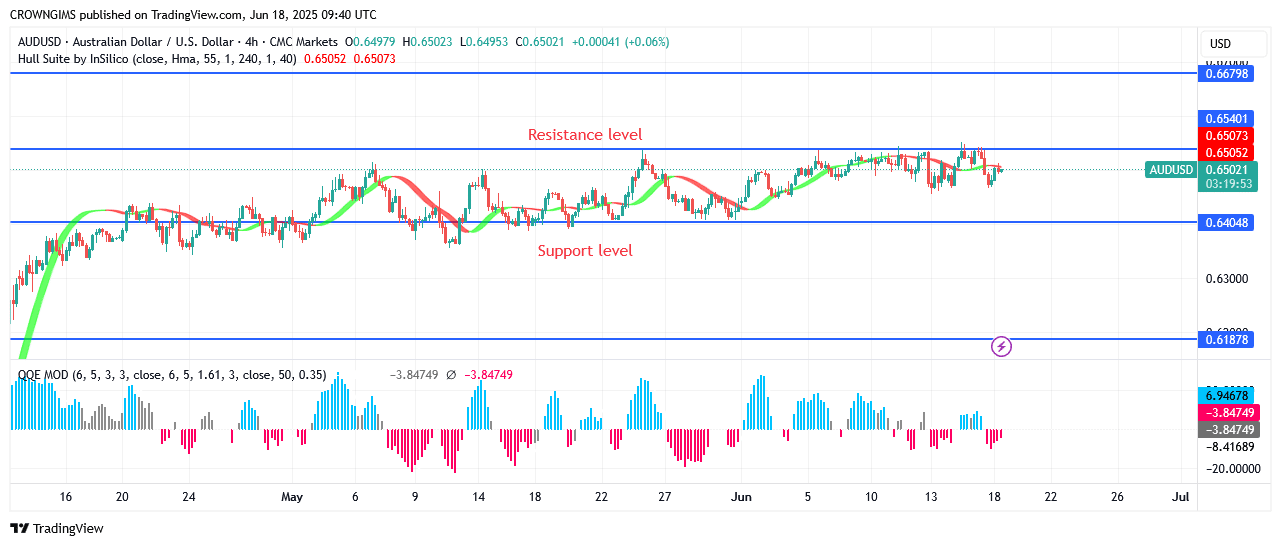Image resolution: width=1281 pixels, height=546 pixels.
Task: Click the purple lightning bolt event icon
Action: [x=1002, y=347]
